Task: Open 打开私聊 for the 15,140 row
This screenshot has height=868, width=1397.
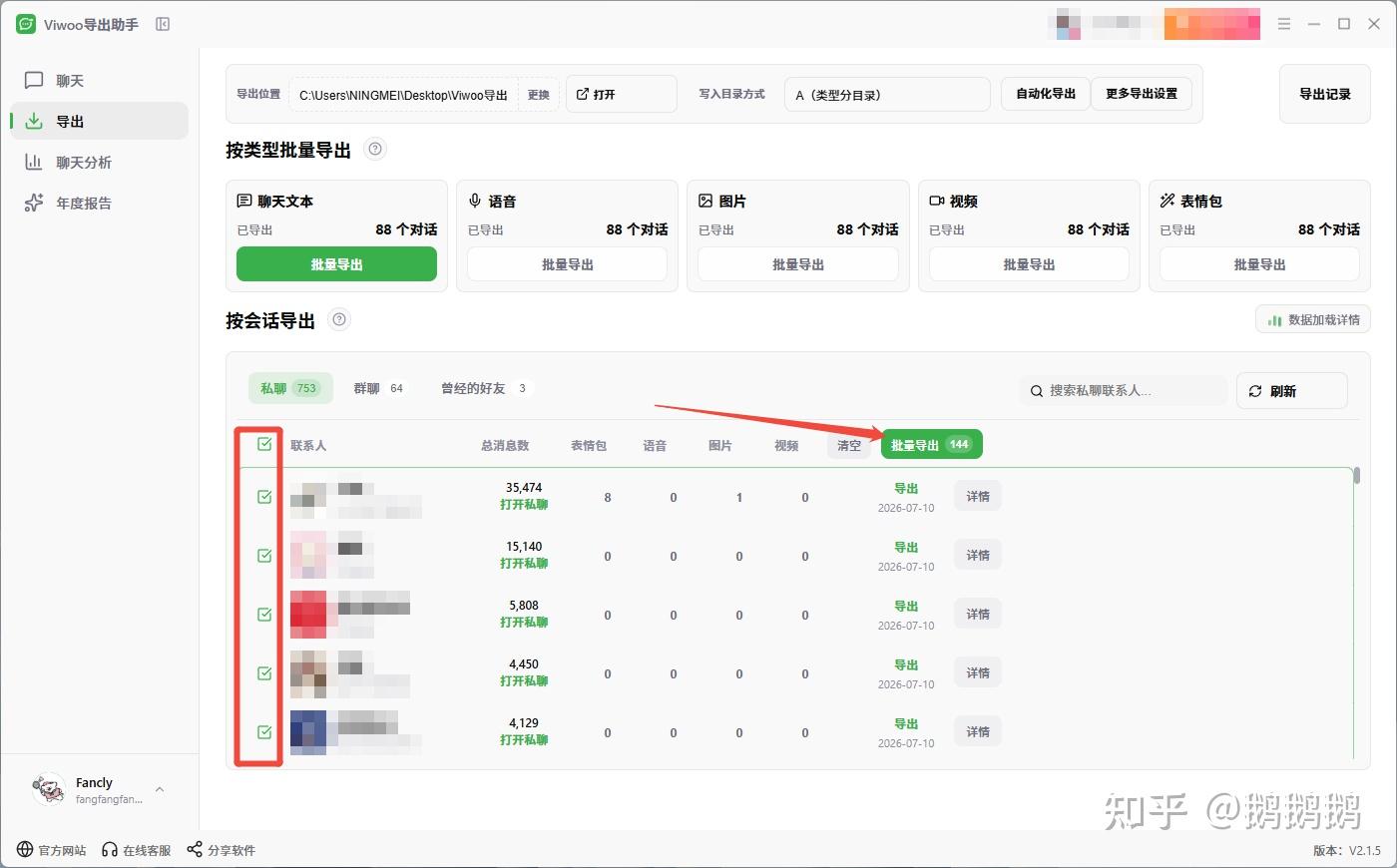Action: coord(524,564)
